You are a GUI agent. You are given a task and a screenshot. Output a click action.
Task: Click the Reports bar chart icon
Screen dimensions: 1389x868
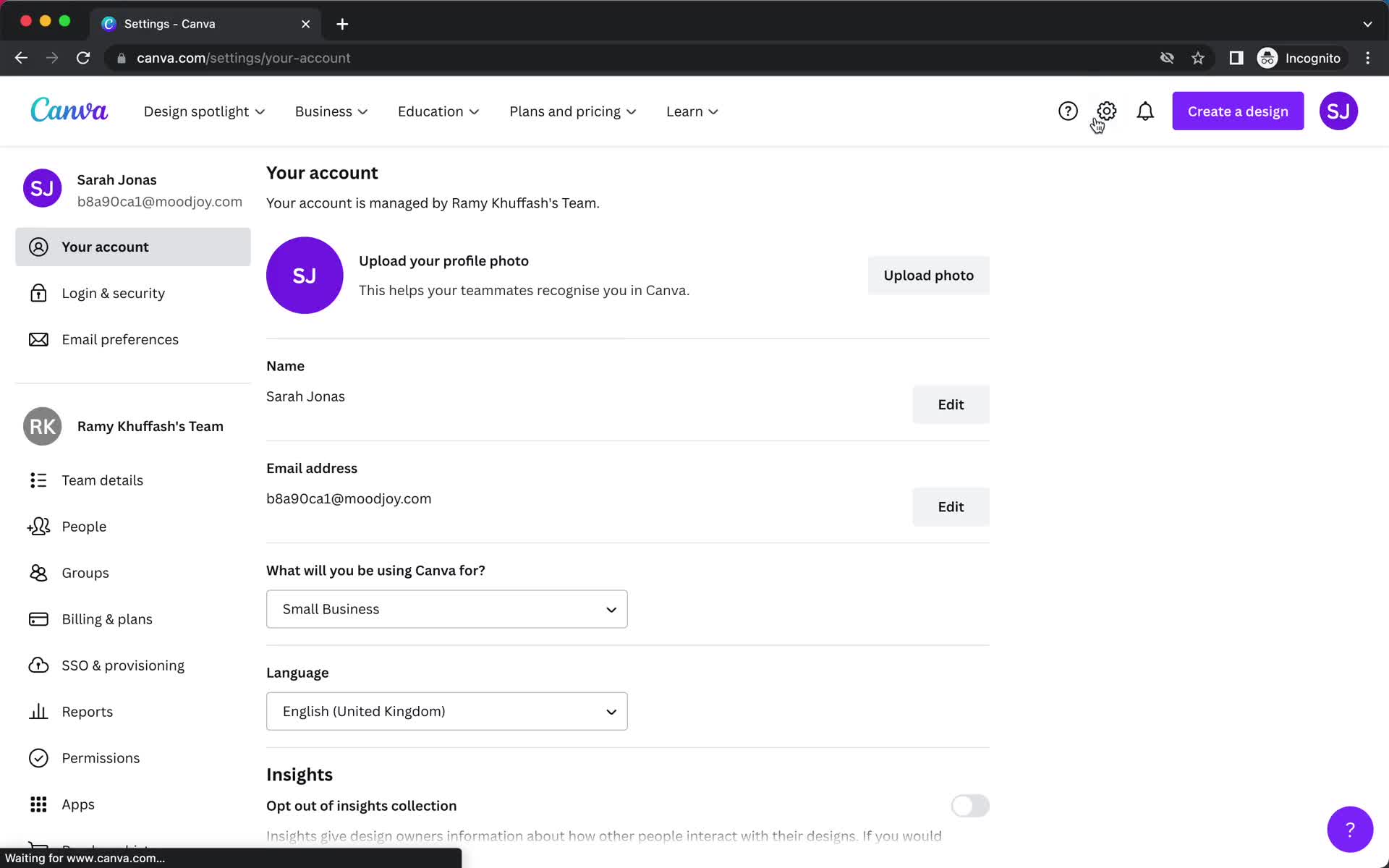(x=38, y=712)
